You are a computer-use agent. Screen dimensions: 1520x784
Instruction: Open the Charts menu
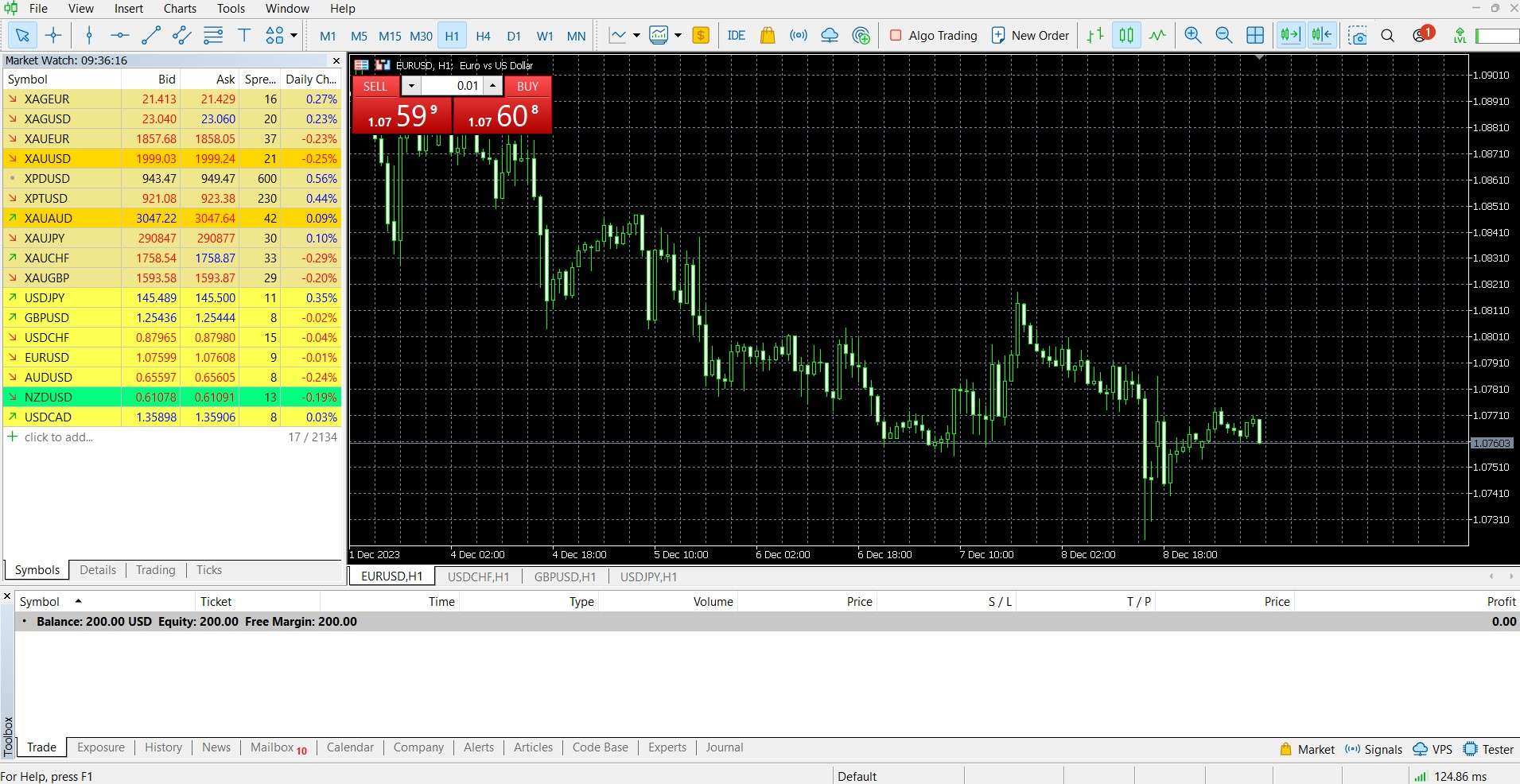point(180,9)
